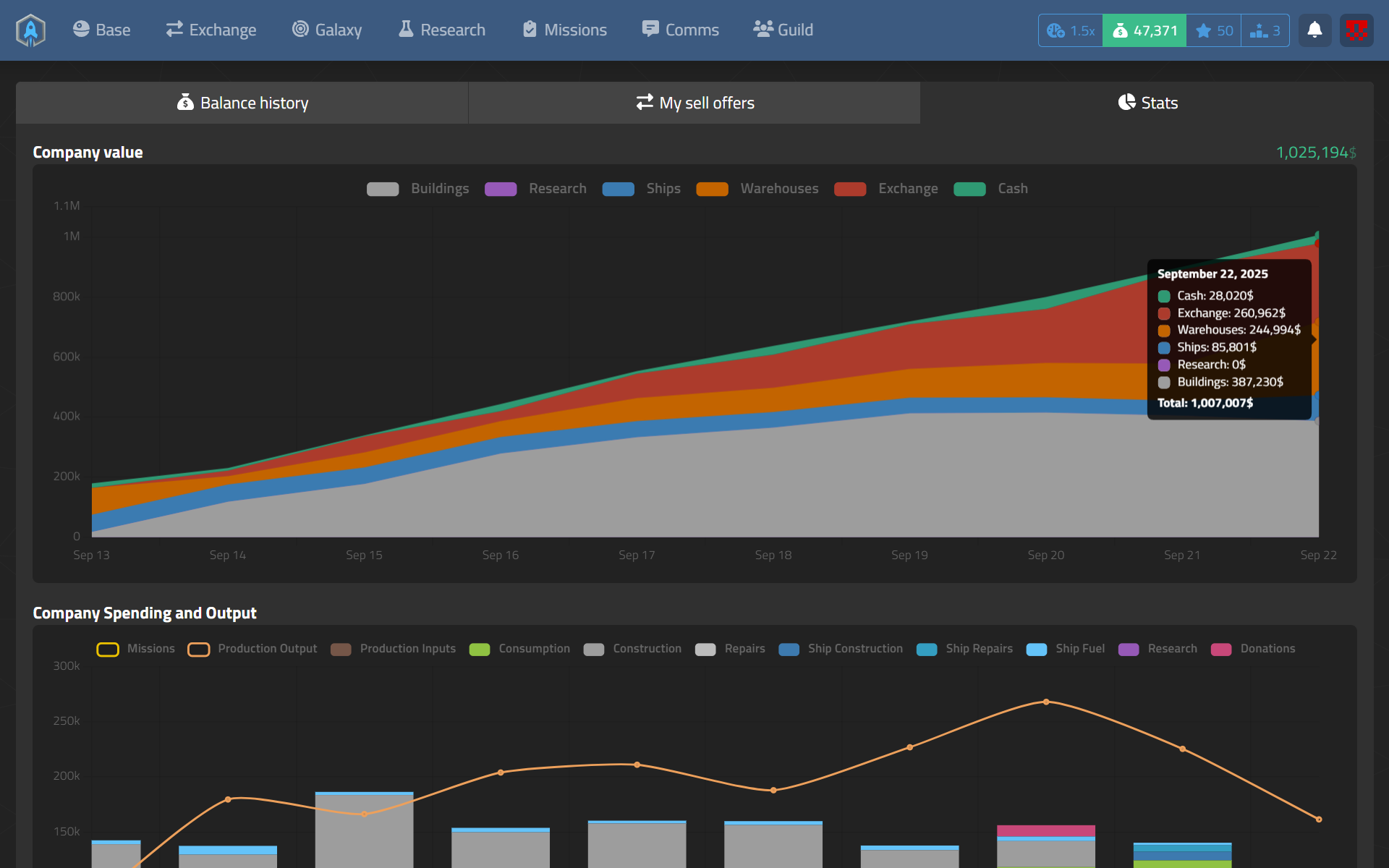The image size is (1389, 868).
Task: Open notifications bell
Action: (x=1314, y=30)
